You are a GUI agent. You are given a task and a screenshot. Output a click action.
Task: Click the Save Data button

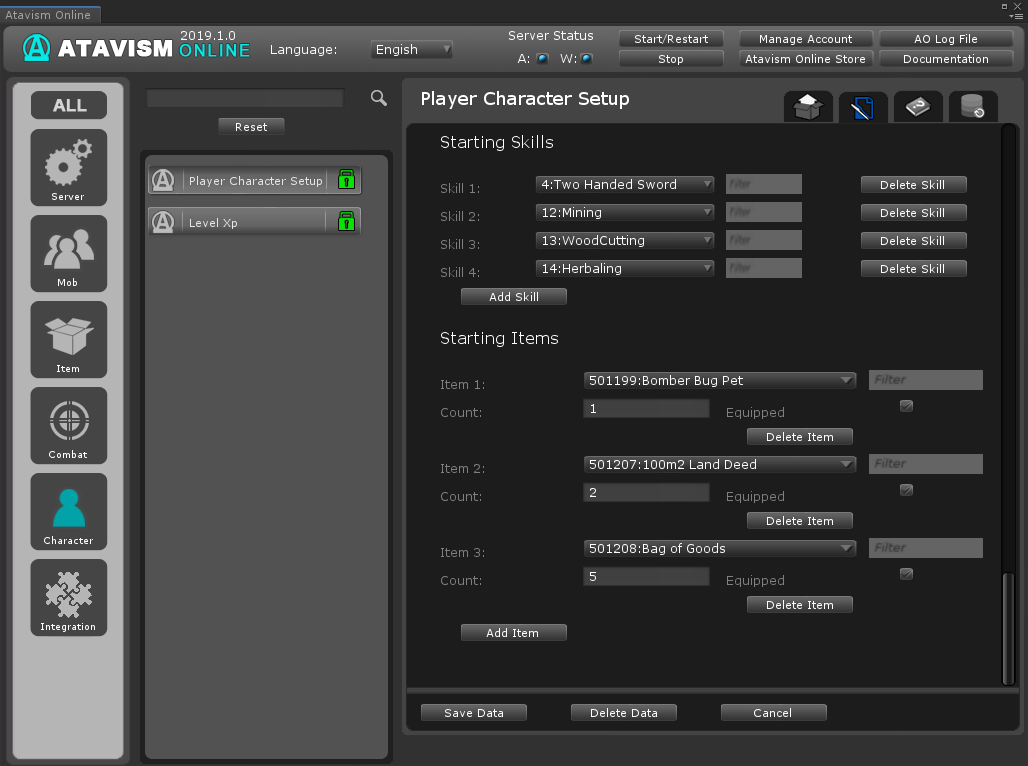(x=474, y=713)
